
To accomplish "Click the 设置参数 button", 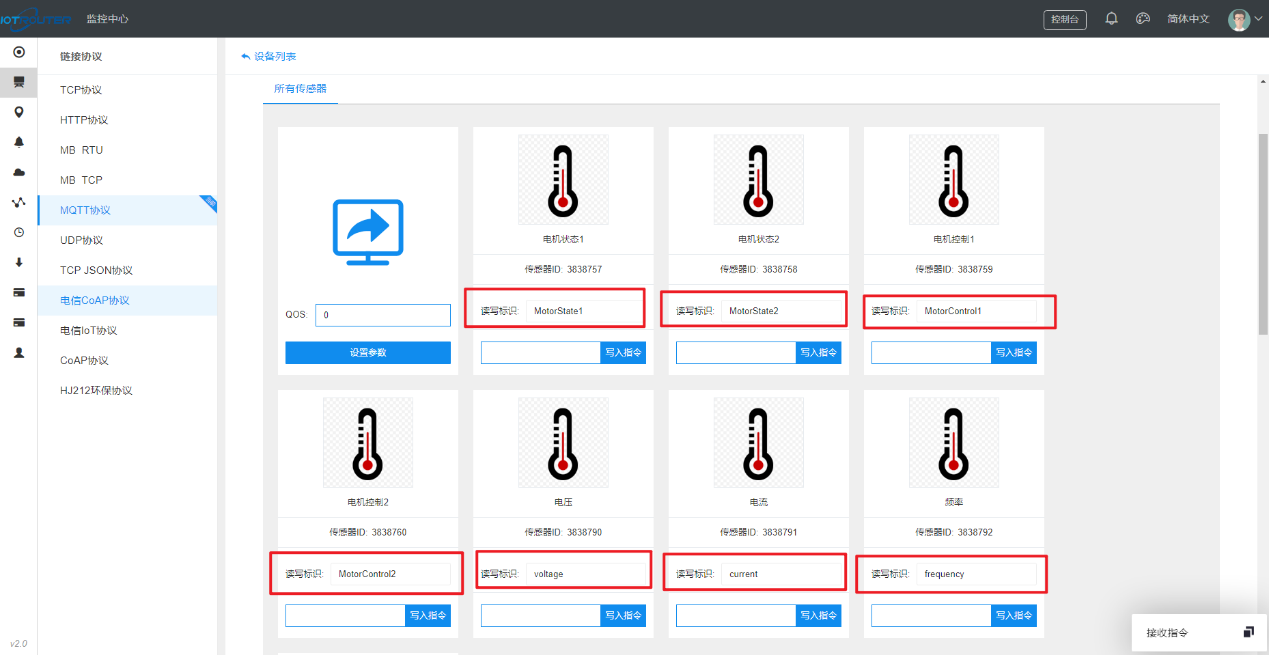I will click(367, 353).
